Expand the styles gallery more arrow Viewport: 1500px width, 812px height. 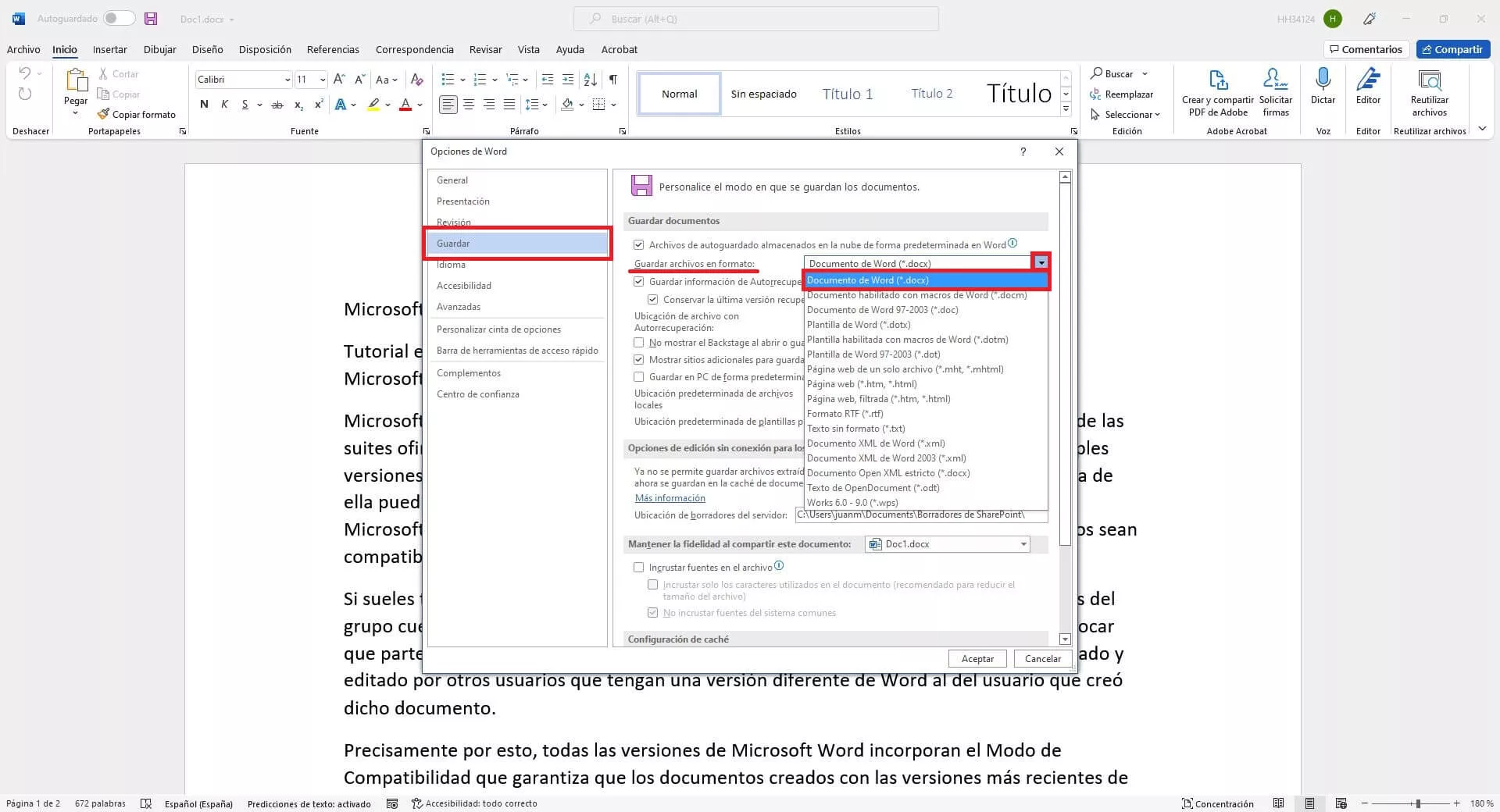1066,109
